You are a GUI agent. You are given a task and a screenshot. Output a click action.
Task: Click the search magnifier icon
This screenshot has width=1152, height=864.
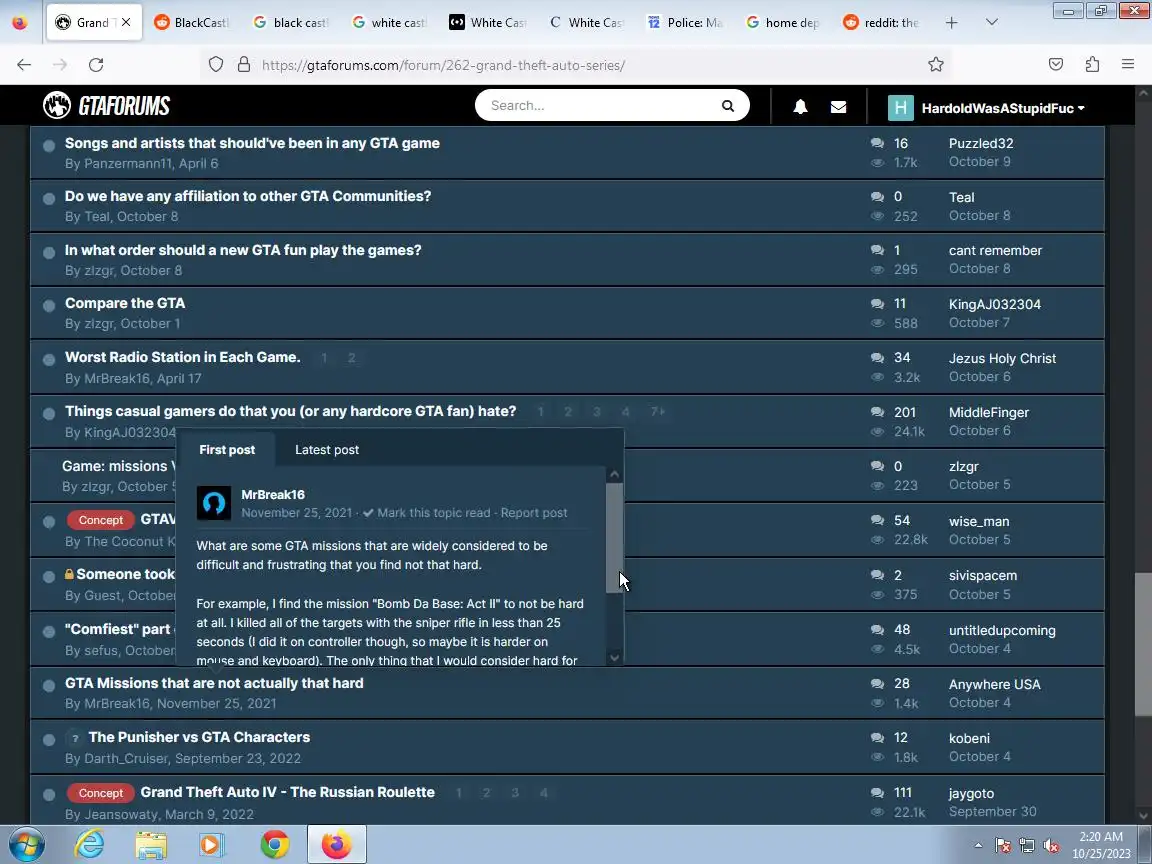727,106
